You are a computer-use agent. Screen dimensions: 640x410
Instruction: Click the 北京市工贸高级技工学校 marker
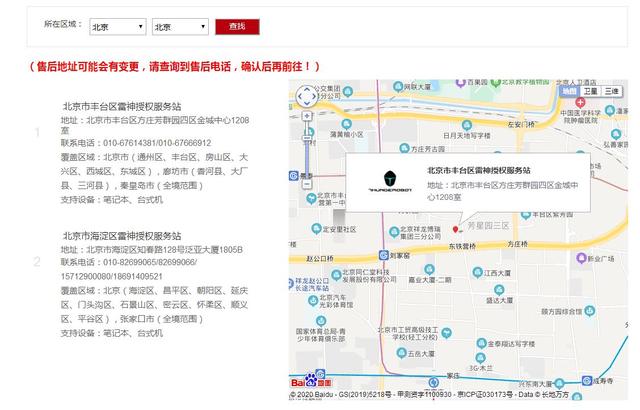(x=447, y=333)
